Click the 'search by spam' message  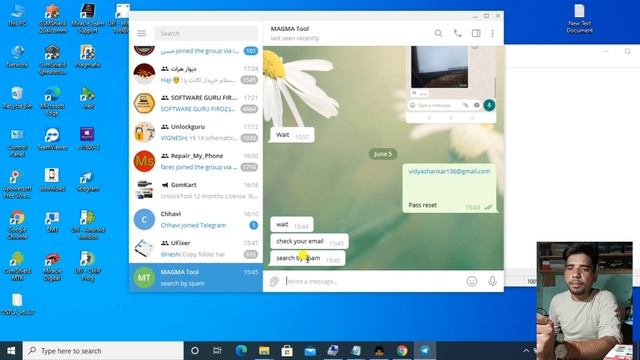pyautogui.click(x=308, y=258)
